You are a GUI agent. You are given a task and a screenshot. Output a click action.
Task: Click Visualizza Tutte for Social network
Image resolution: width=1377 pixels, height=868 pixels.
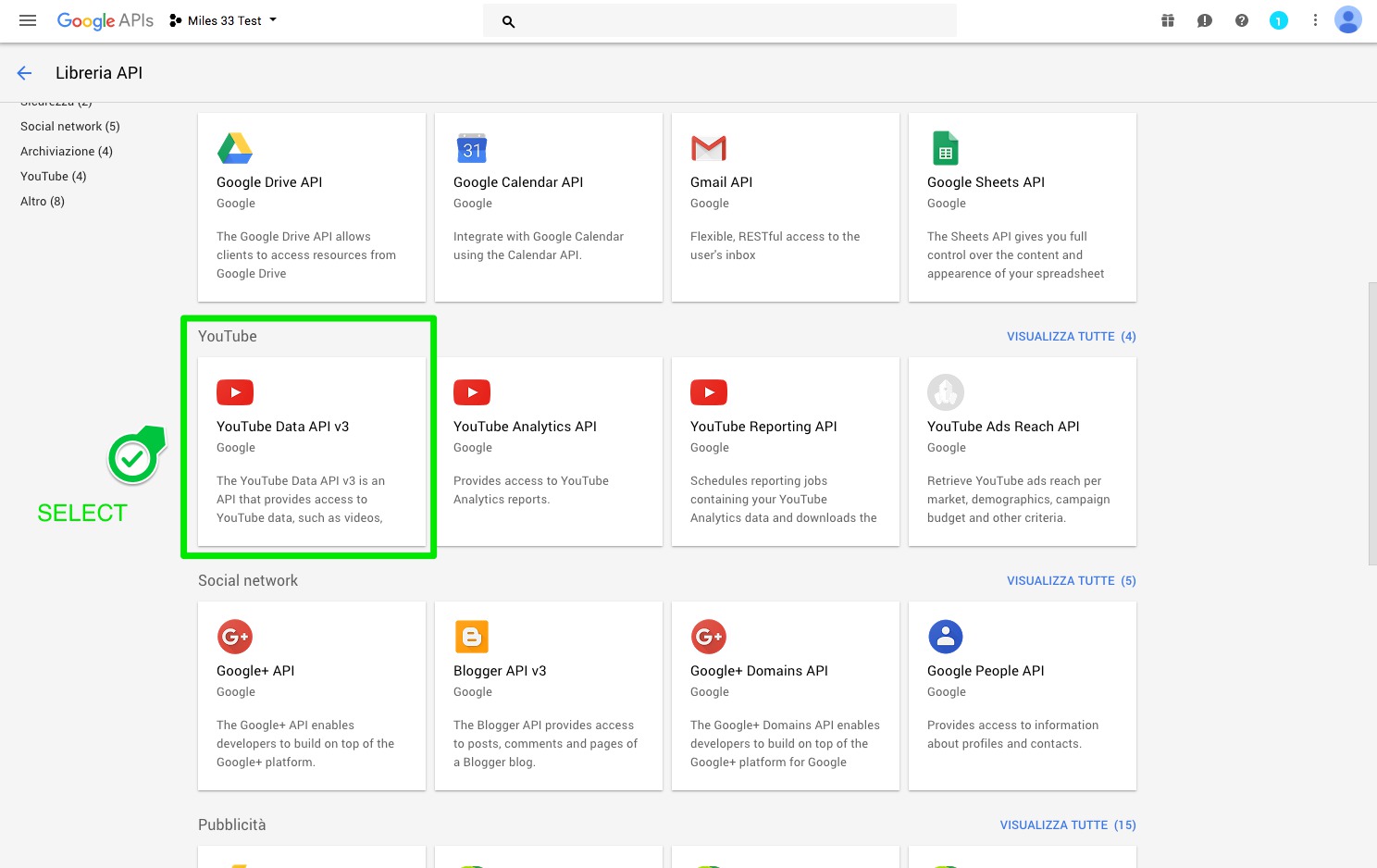click(1071, 580)
